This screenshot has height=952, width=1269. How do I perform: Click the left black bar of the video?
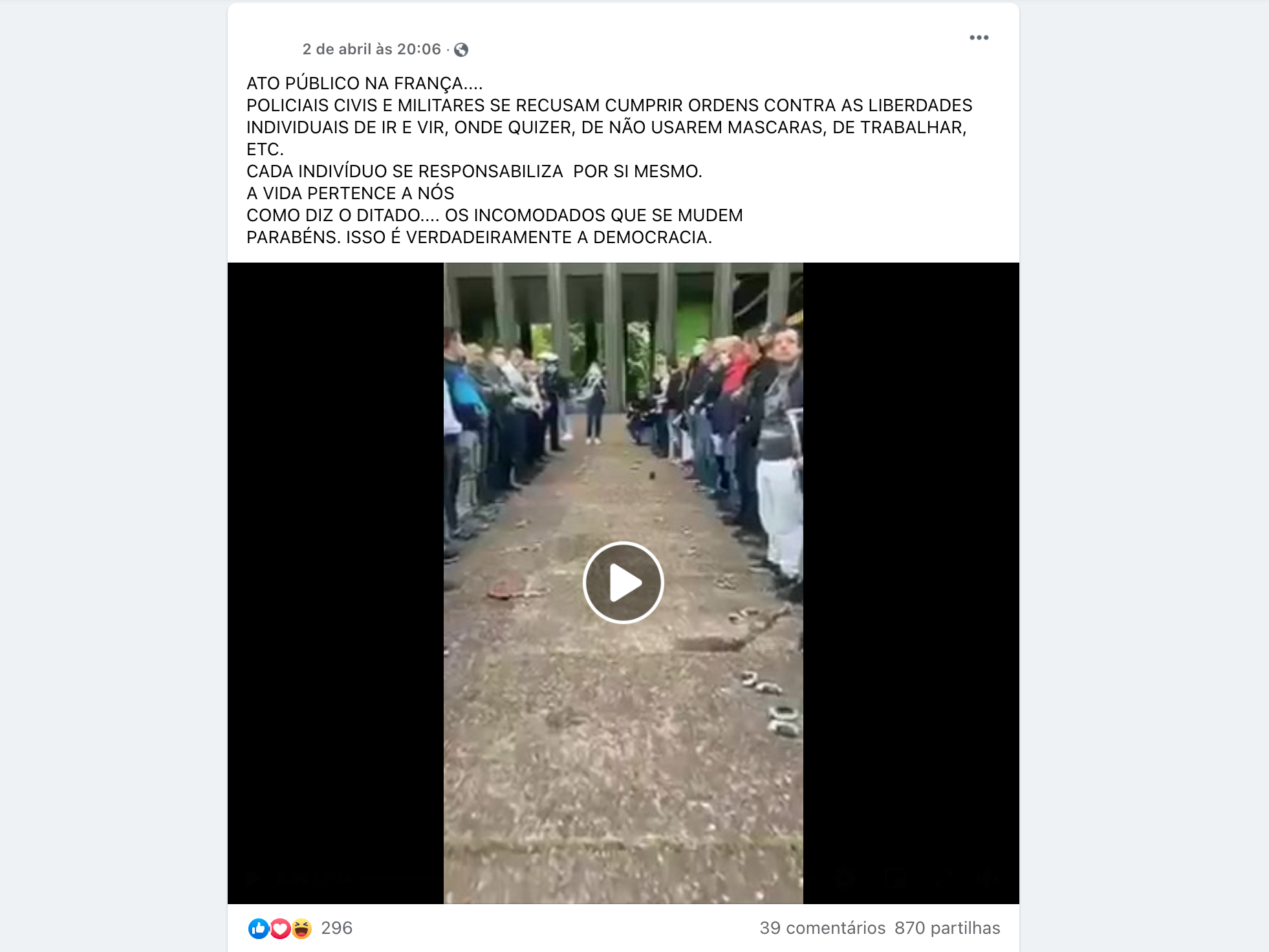[336, 583]
